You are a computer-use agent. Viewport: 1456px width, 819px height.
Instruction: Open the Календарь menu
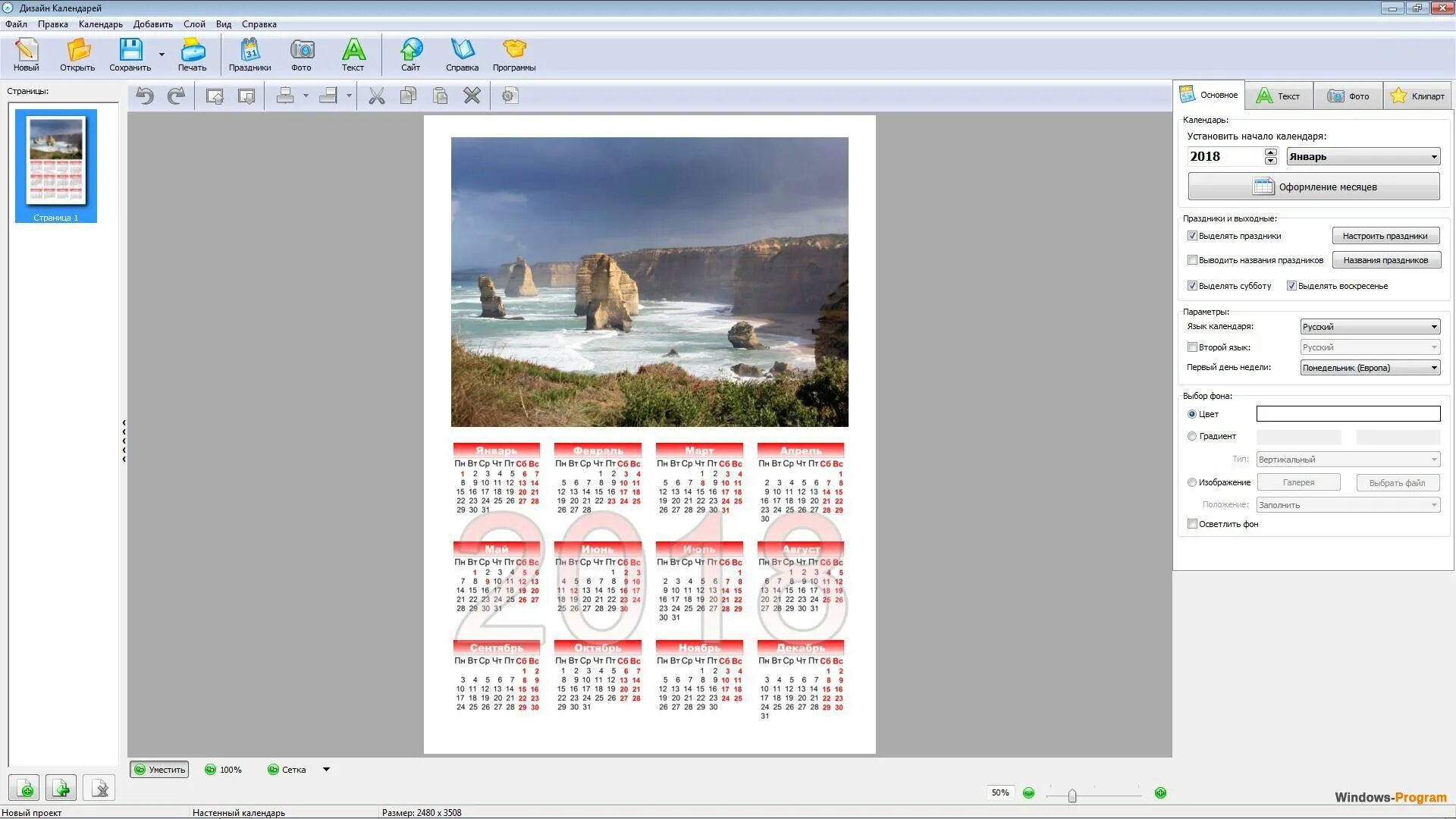click(100, 24)
